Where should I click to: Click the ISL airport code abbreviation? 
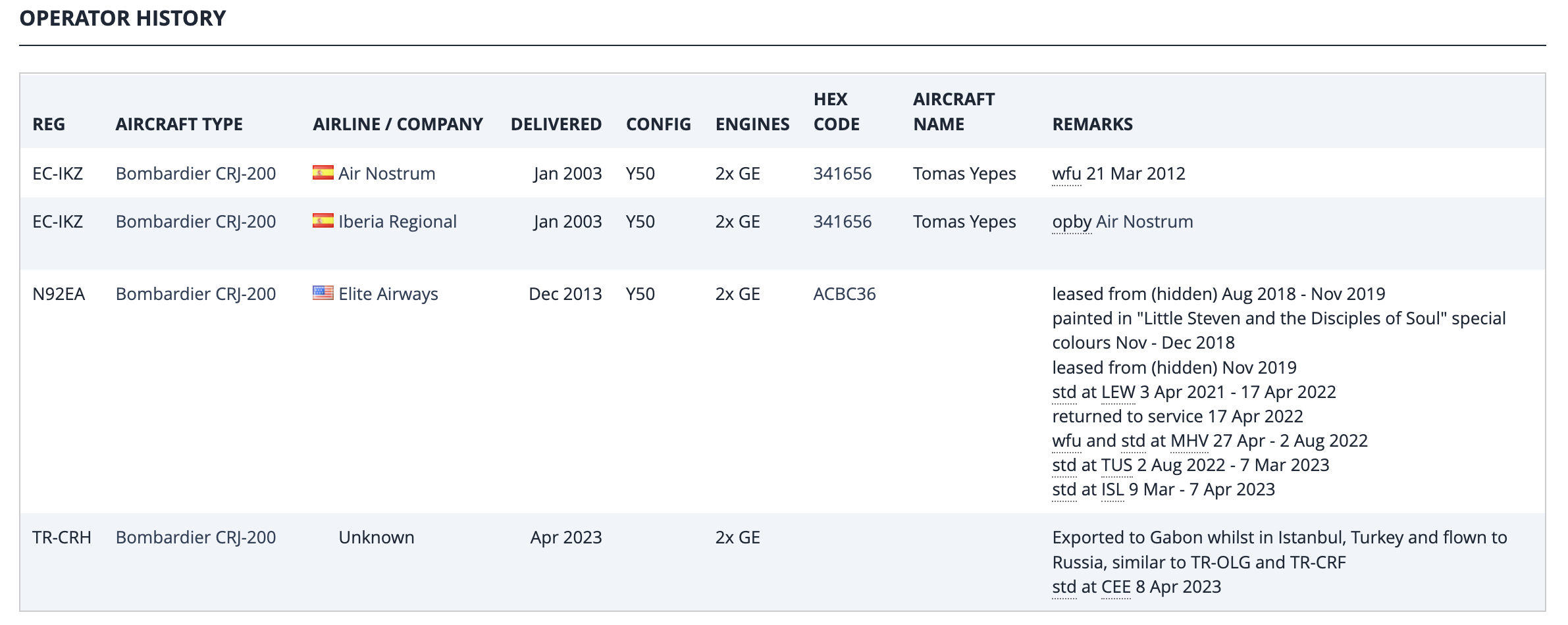1112,489
